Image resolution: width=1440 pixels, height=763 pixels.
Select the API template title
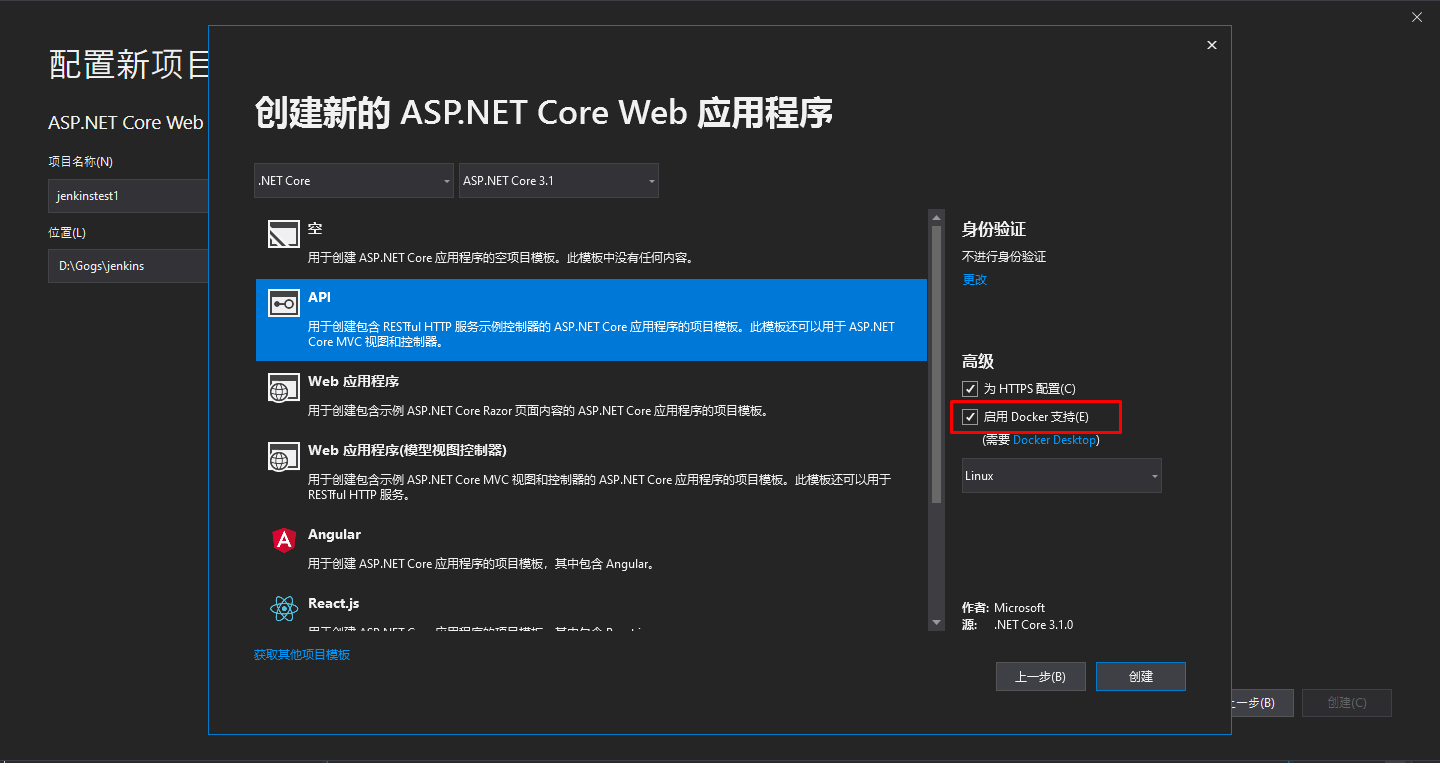(x=319, y=297)
